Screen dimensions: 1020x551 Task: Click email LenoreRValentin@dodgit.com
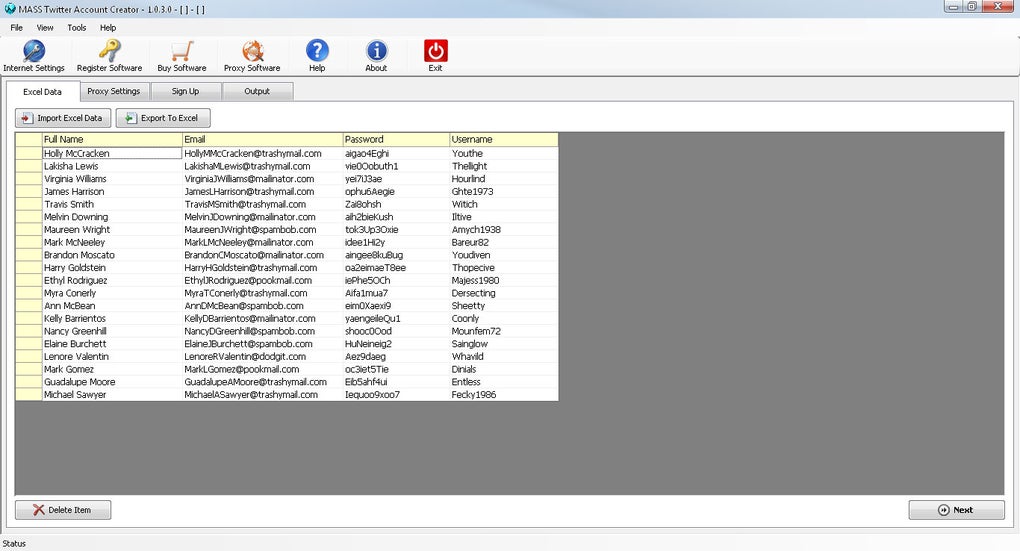tap(262, 356)
